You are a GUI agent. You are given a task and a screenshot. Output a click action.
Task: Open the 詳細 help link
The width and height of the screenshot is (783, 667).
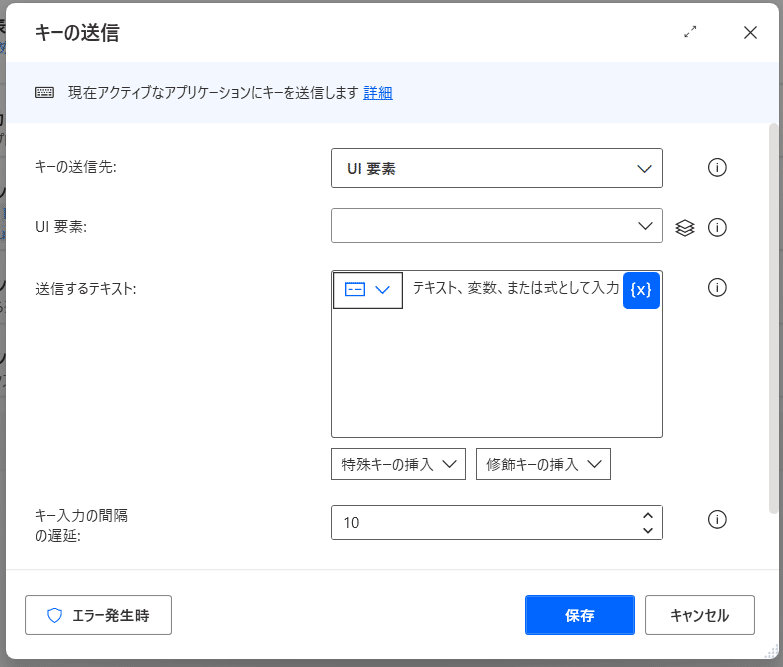pos(377,93)
